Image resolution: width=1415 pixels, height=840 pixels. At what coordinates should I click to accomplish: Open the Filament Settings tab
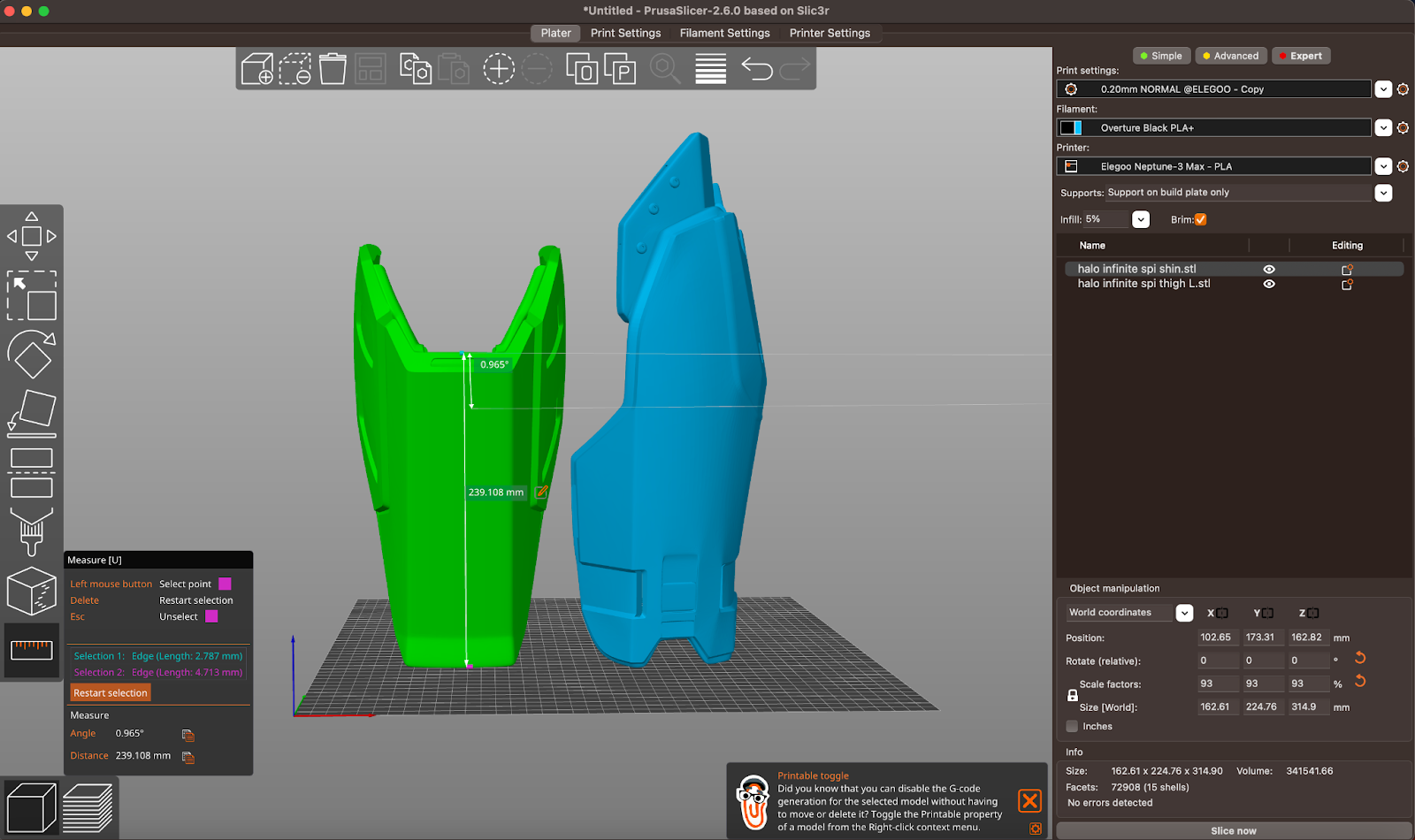coord(725,33)
